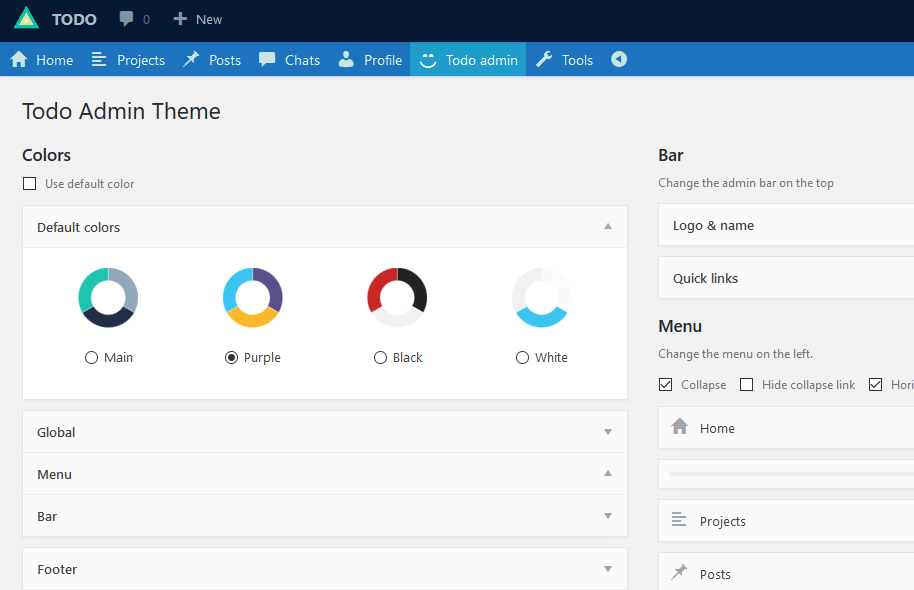This screenshot has width=914, height=590.
Task: Expand the Global colors section
Action: pos(607,432)
